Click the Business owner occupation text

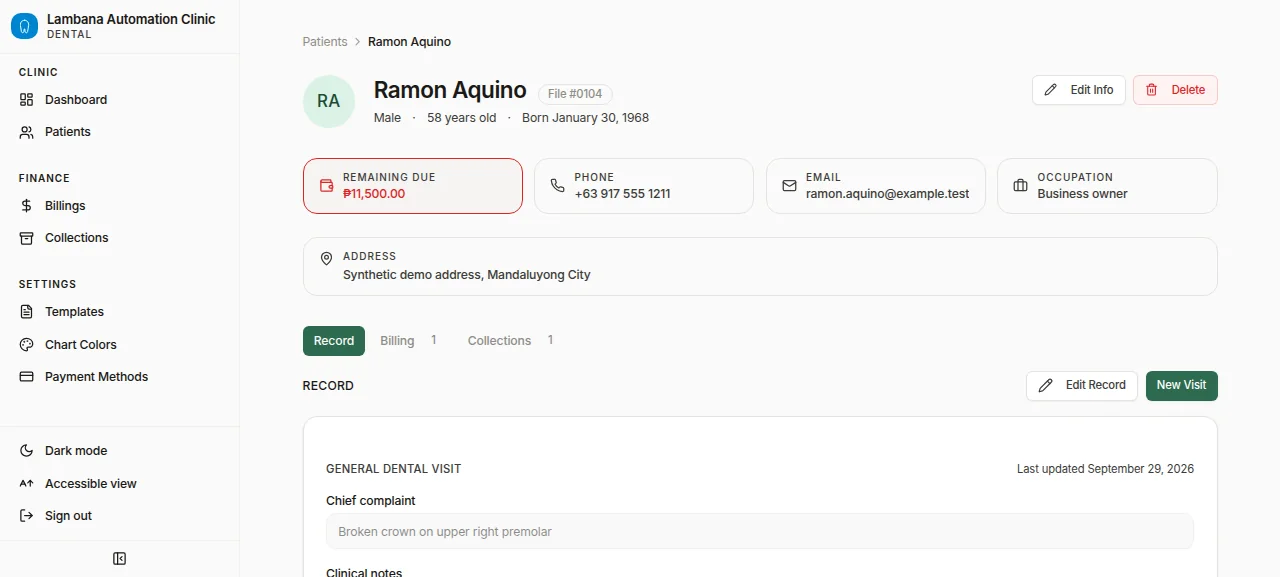click(1082, 194)
